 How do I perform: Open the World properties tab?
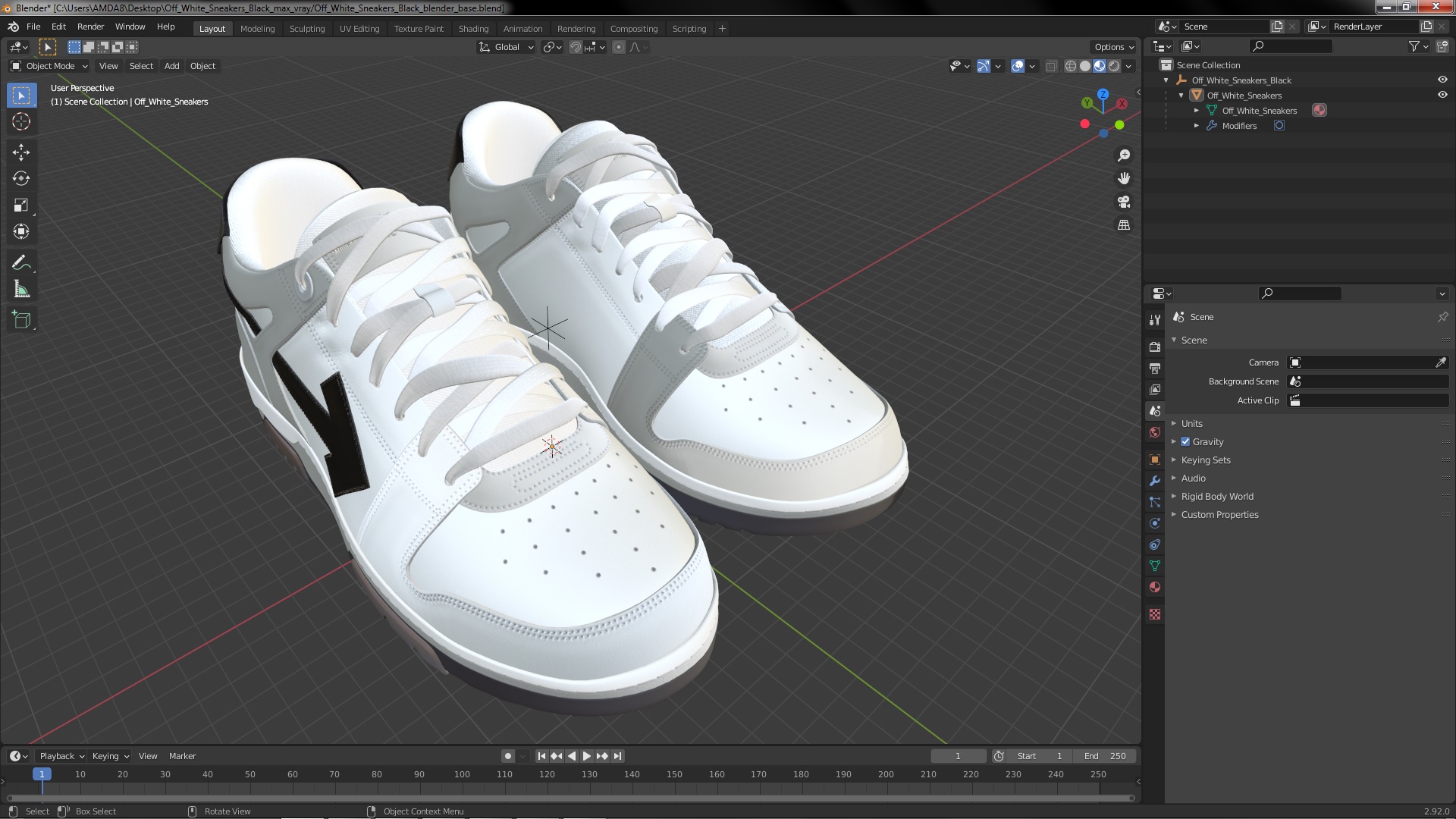click(1155, 432)
